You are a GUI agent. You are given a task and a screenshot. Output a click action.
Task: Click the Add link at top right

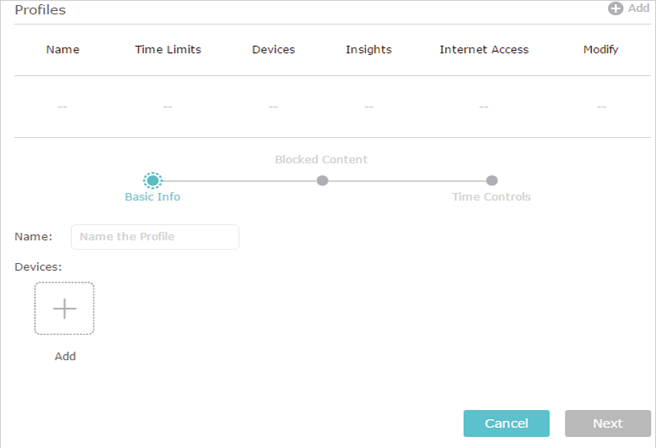pyautogui.click(x=638, y=8)
